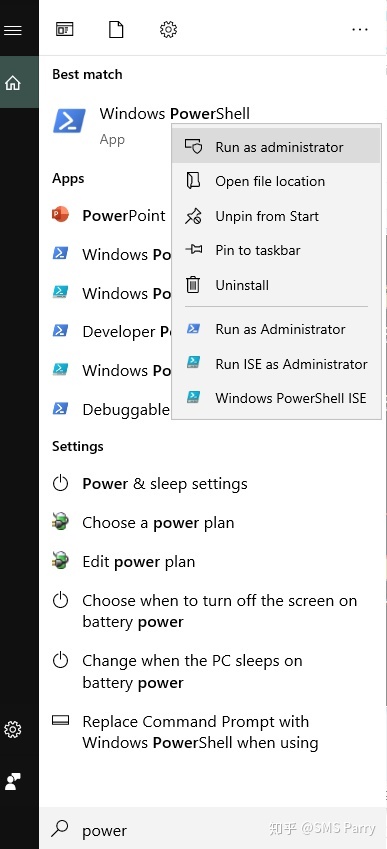Select Uninstall from the context menu
387x849 pixels.
276,285
